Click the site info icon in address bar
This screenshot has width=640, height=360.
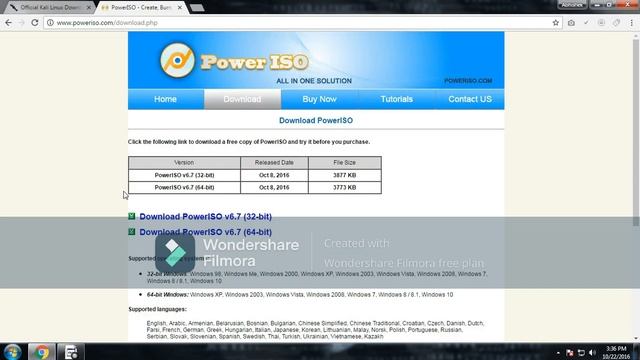point(50,23)
